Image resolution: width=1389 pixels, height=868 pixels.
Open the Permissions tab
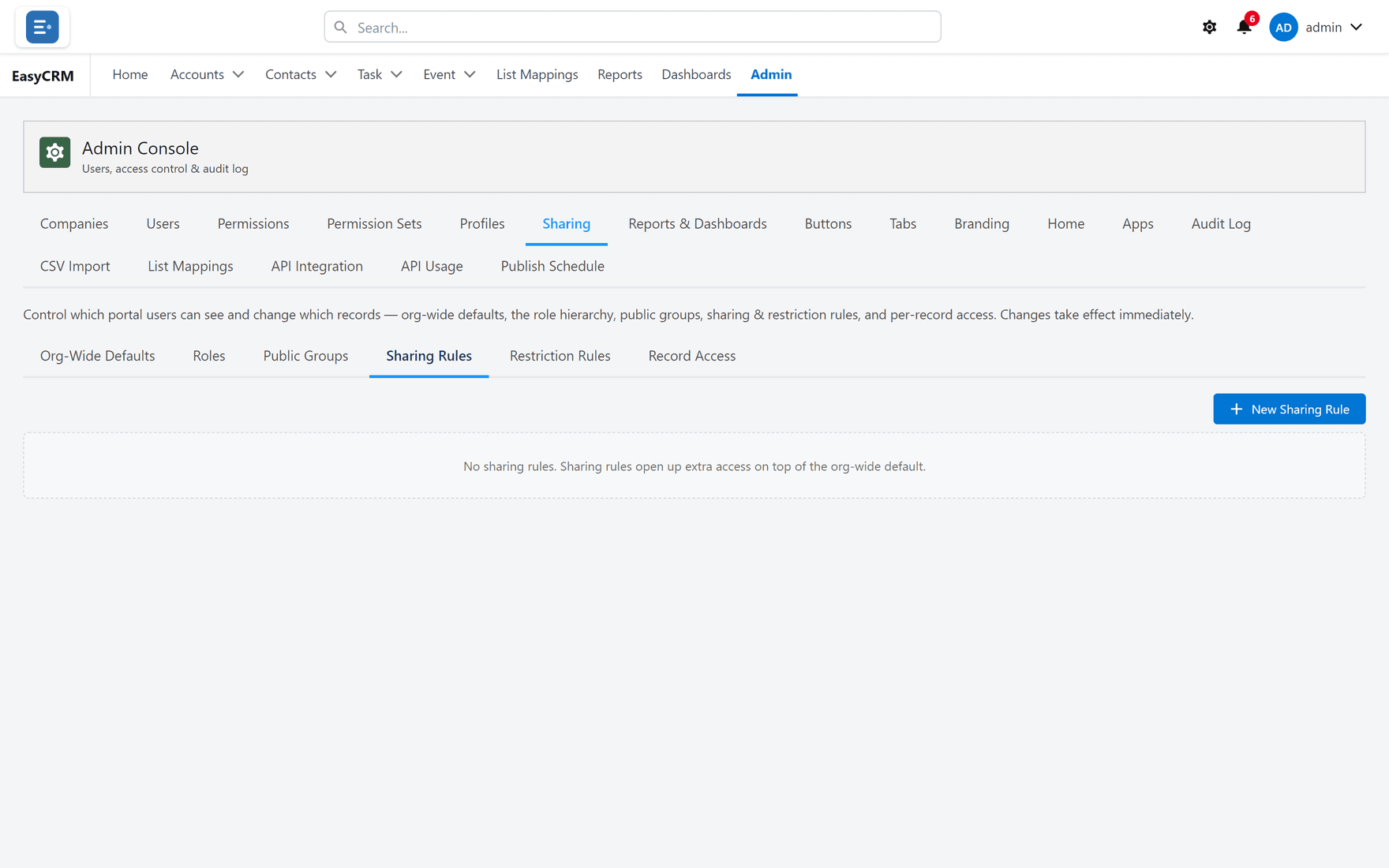tap(253, 223)
